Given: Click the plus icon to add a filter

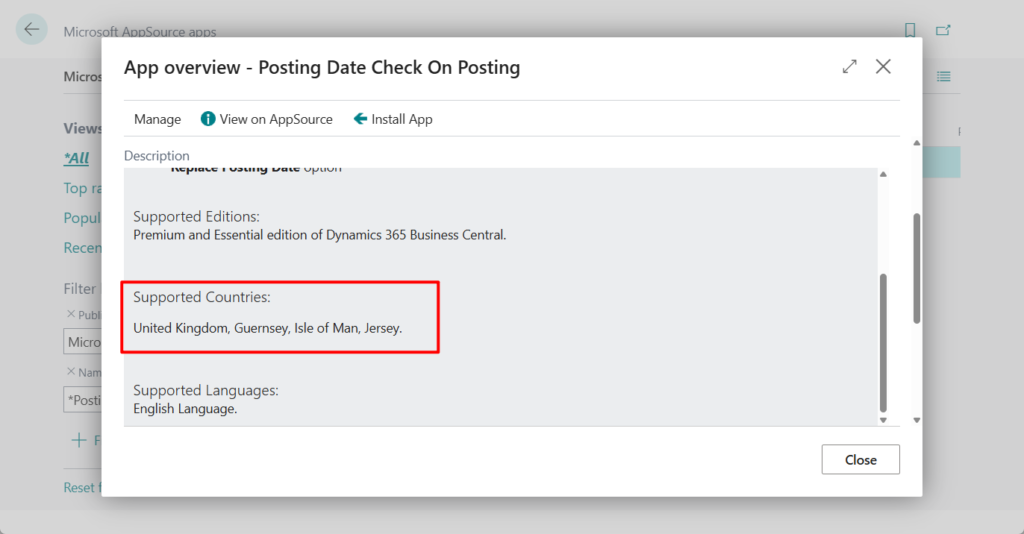Looking at the screenshot, I should [x=78, y=440].
